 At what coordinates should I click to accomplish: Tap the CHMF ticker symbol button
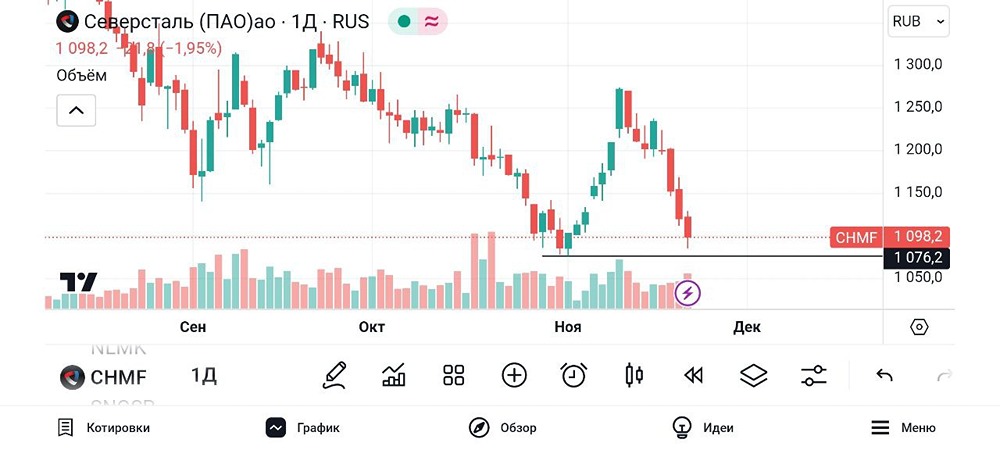pos(104,377)
